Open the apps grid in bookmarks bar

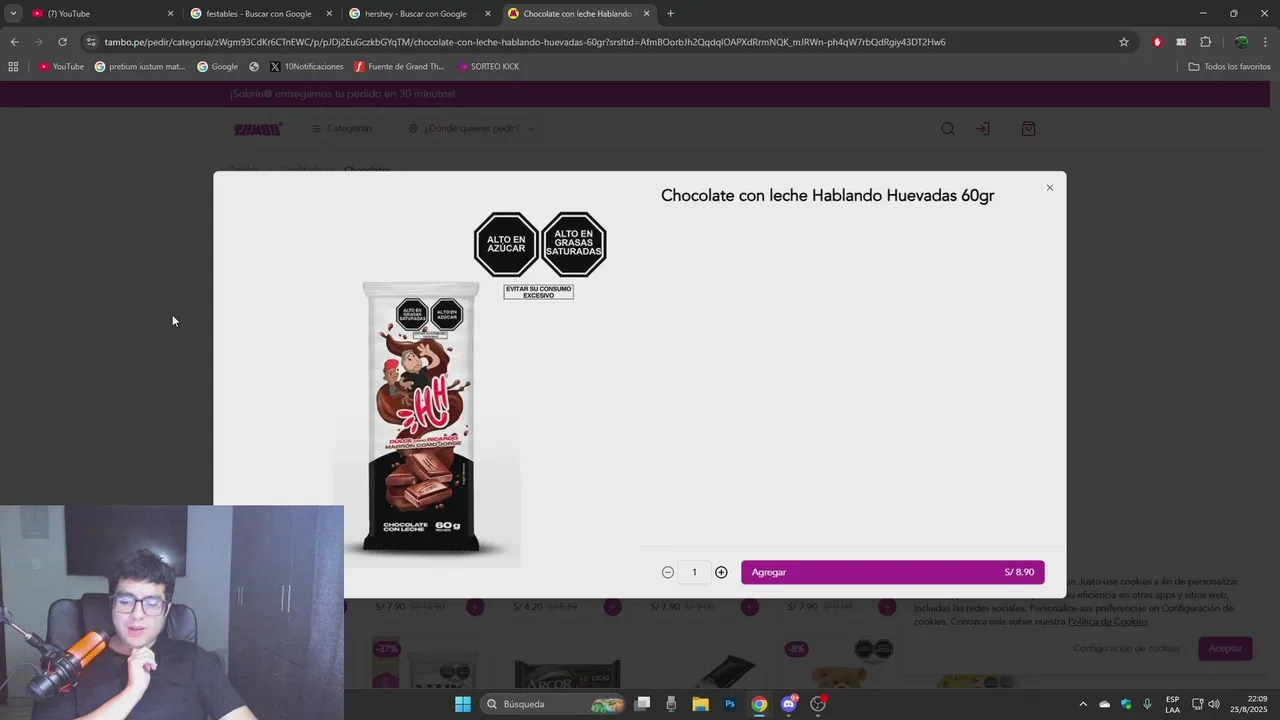(x=13, y=66)
